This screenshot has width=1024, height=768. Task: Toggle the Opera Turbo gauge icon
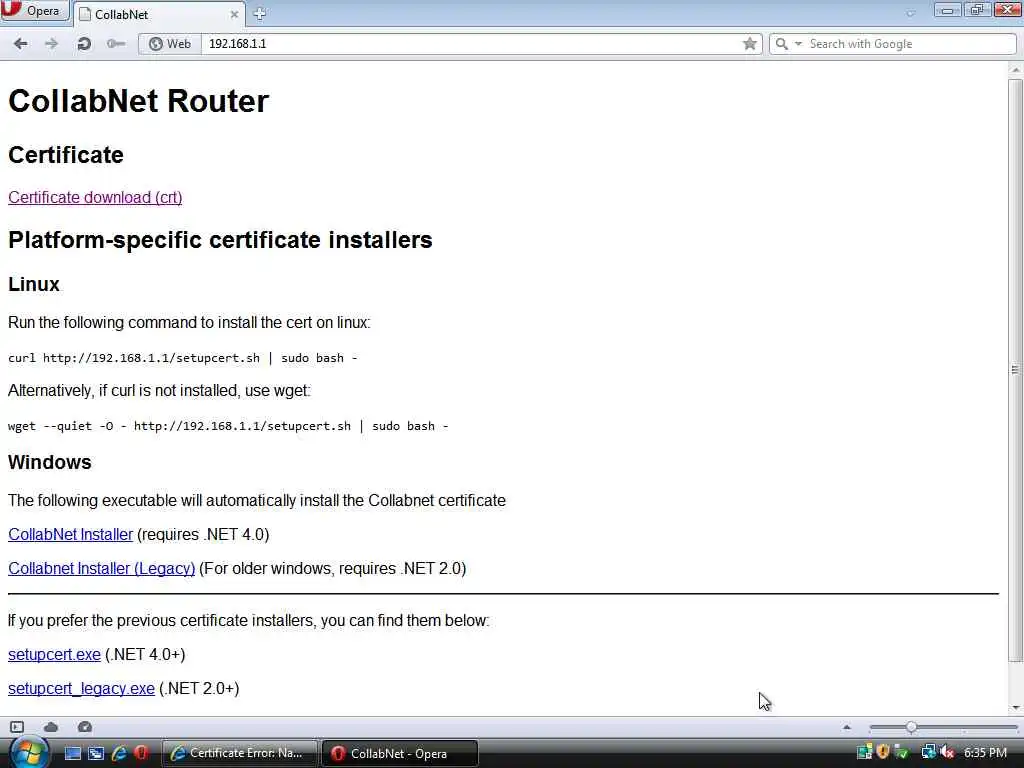point(85,727)
